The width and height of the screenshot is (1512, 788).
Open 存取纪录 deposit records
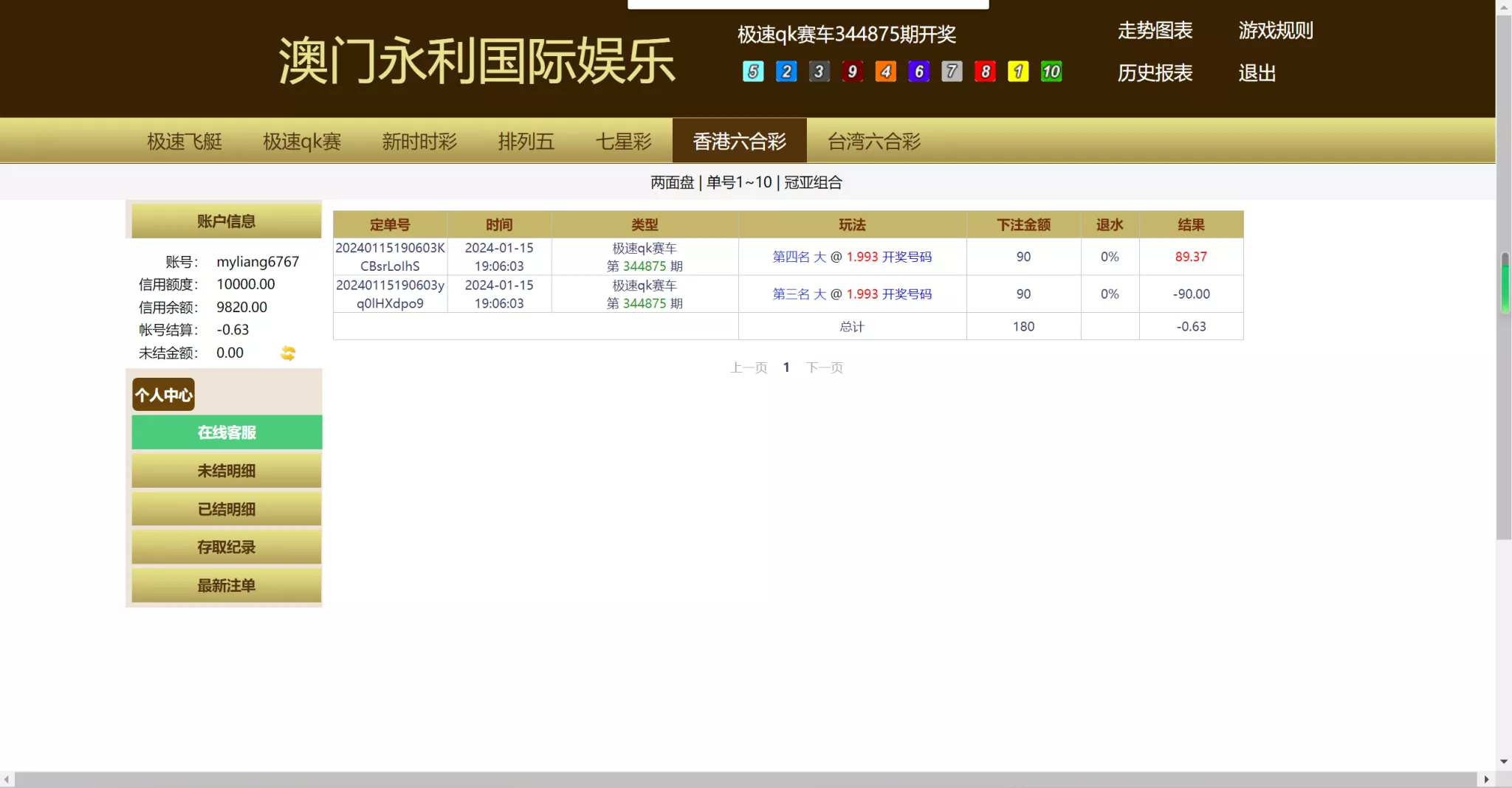point(226,547)
